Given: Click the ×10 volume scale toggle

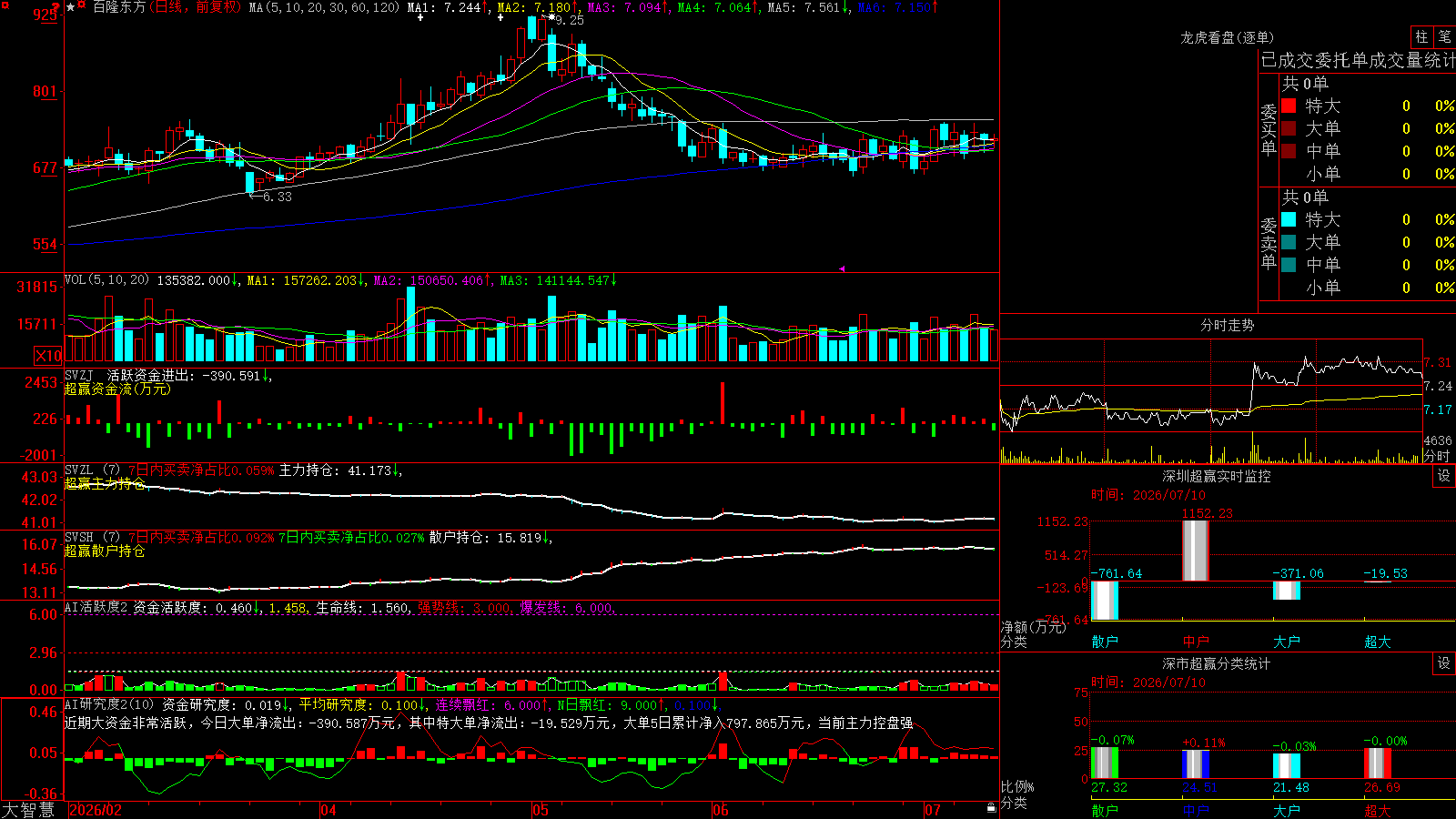Looking at the screenshot, I should 48,356.
